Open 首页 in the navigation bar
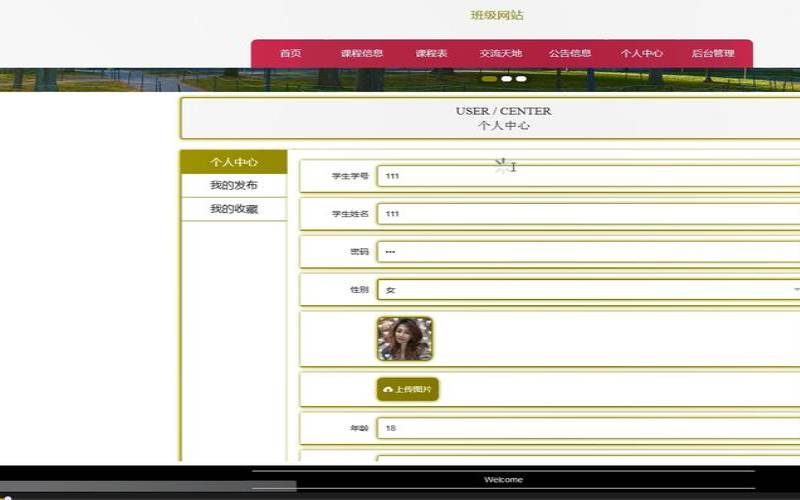This screenshot has height=500, width=800. (x=290, y=53)
